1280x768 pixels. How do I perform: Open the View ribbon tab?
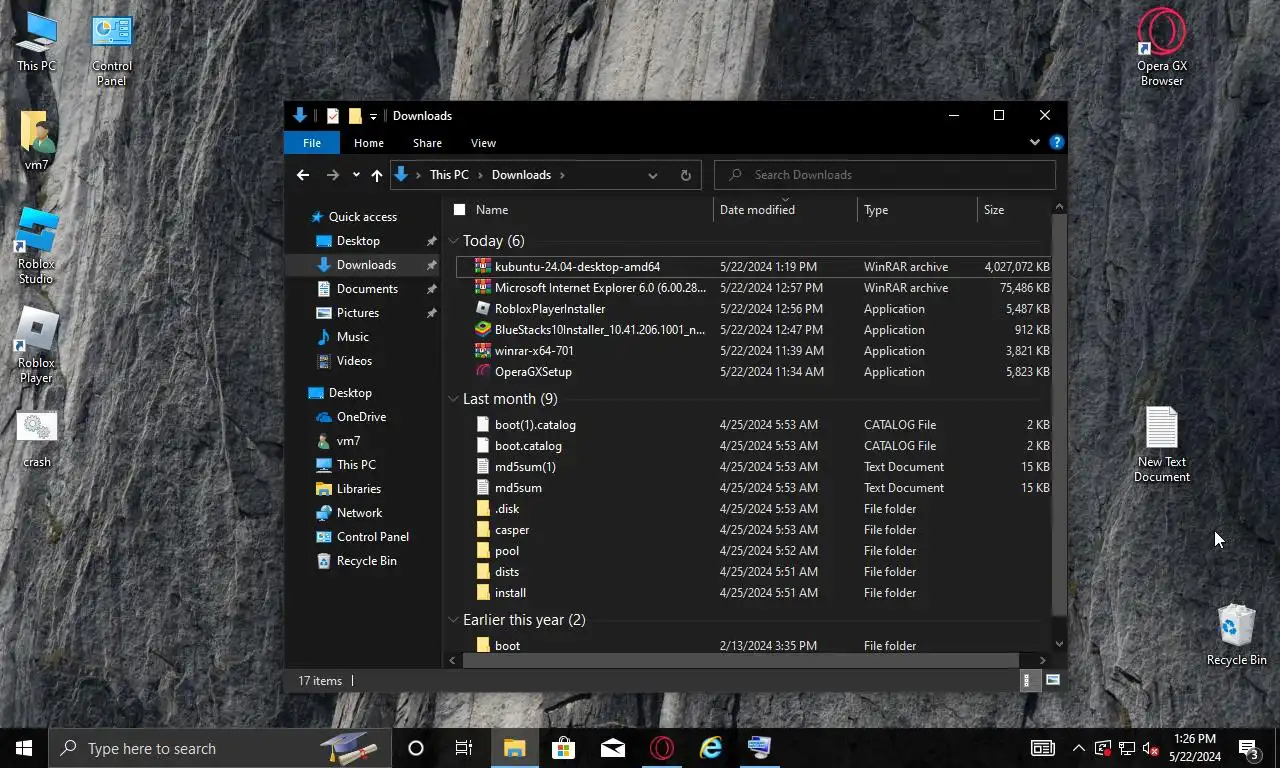click(483, 143)
